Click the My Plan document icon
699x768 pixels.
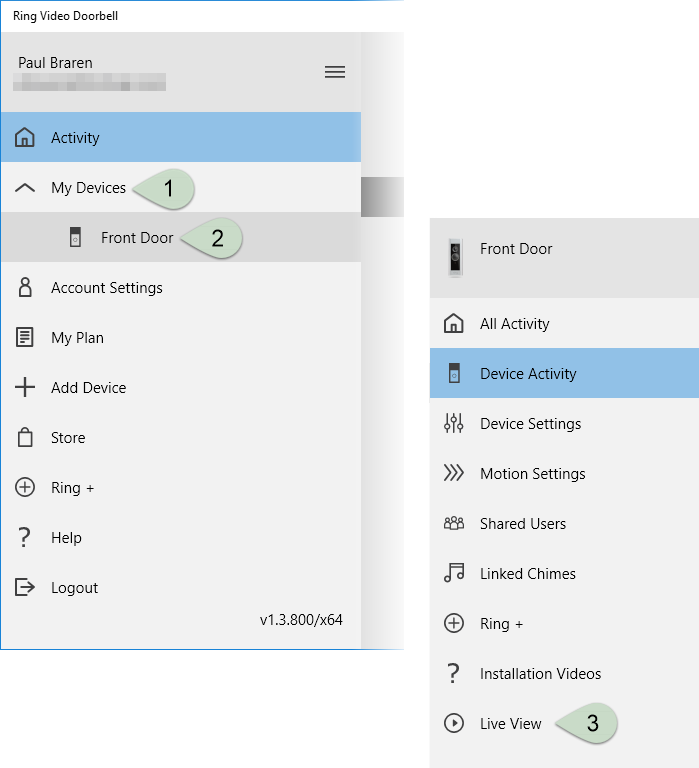click(x=24, y=337)
